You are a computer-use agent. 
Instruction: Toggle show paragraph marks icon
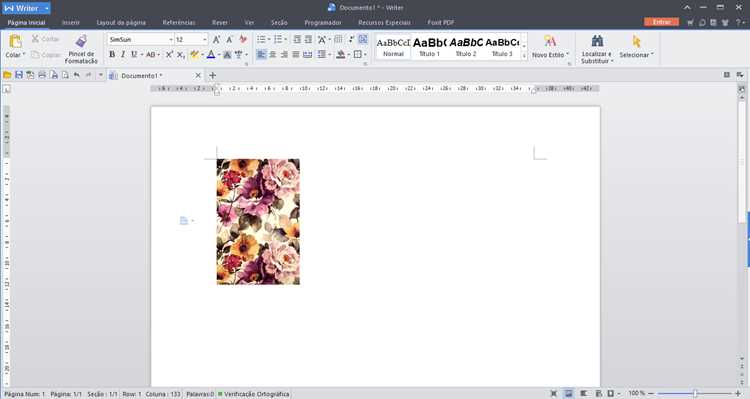[x=352, y=39]
